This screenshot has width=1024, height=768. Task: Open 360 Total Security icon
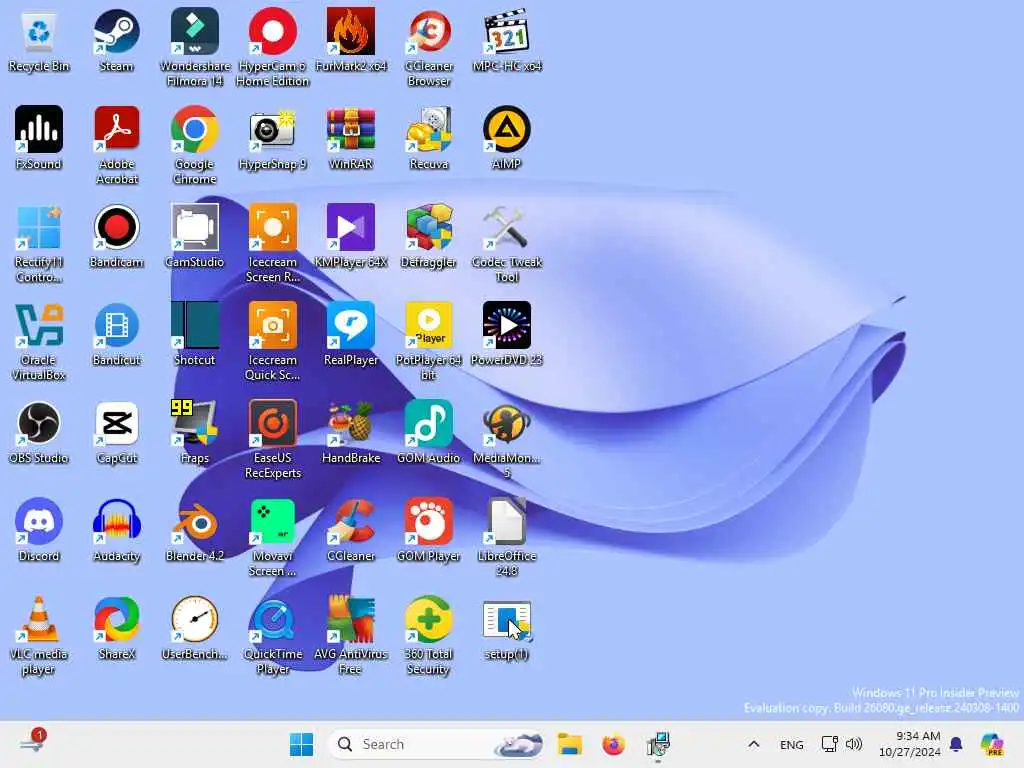point(429,636)
